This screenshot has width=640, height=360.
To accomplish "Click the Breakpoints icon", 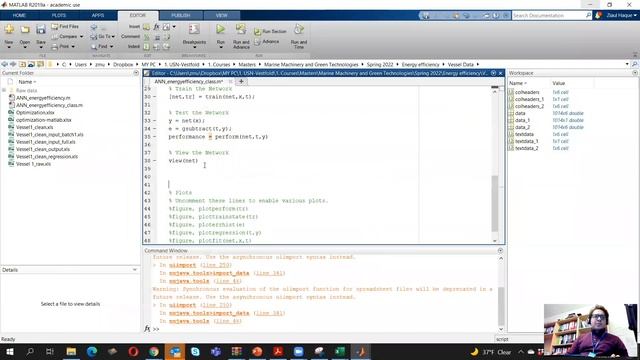I will (194, 29).
